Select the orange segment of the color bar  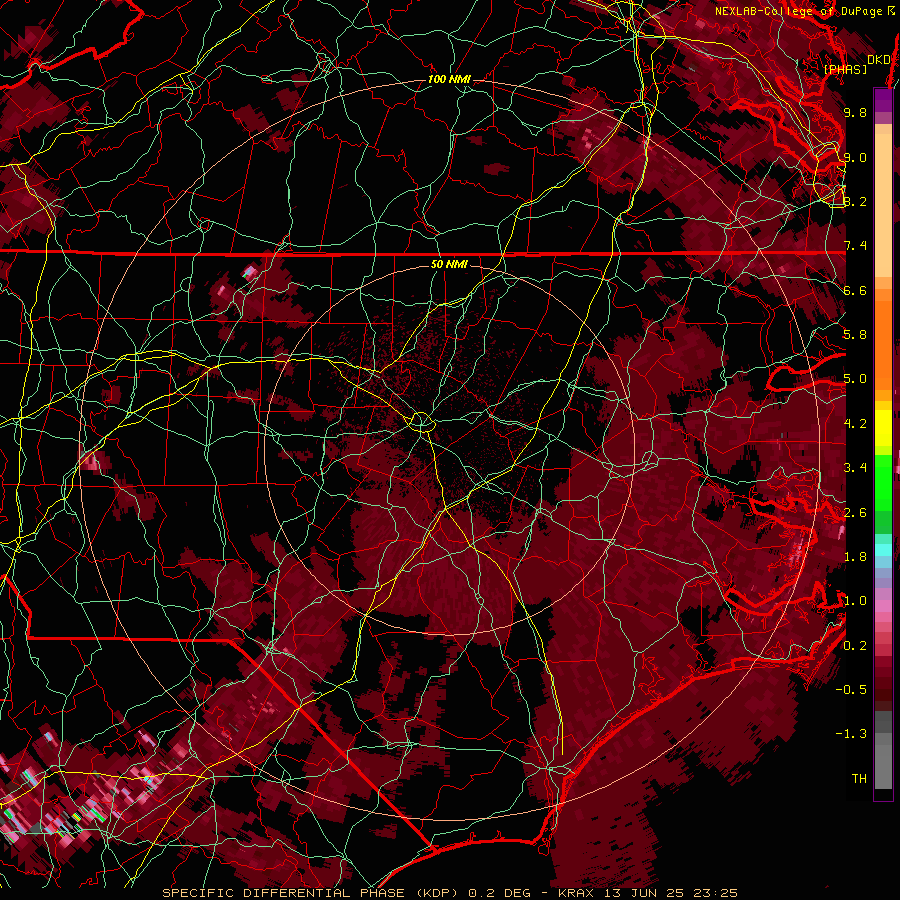[883, 339]
